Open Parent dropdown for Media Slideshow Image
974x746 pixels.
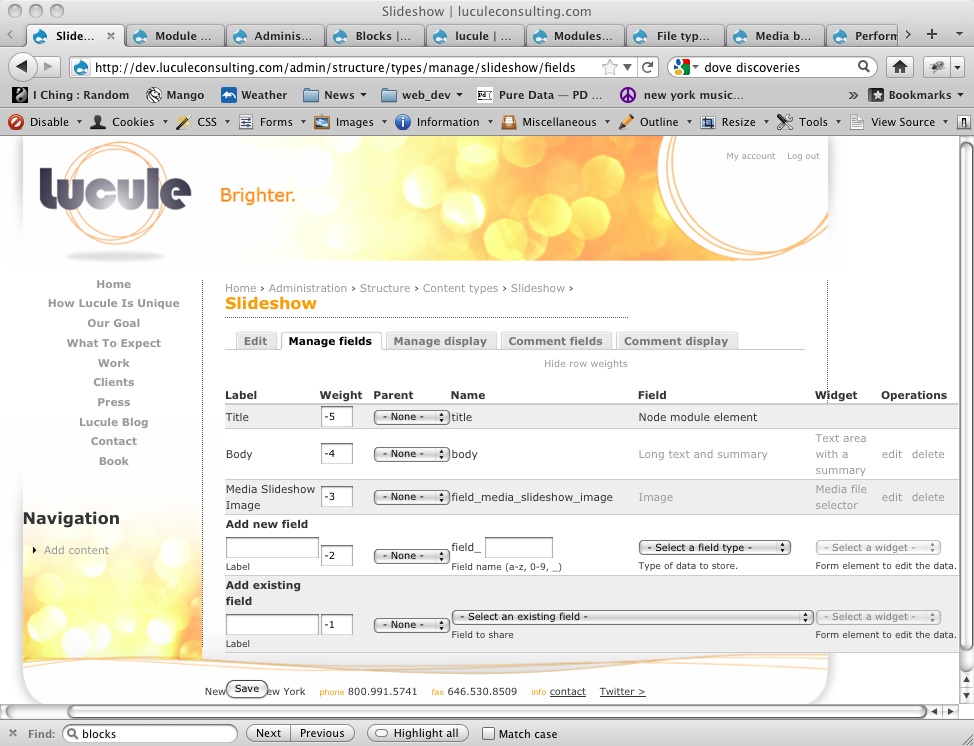[411, 497]
